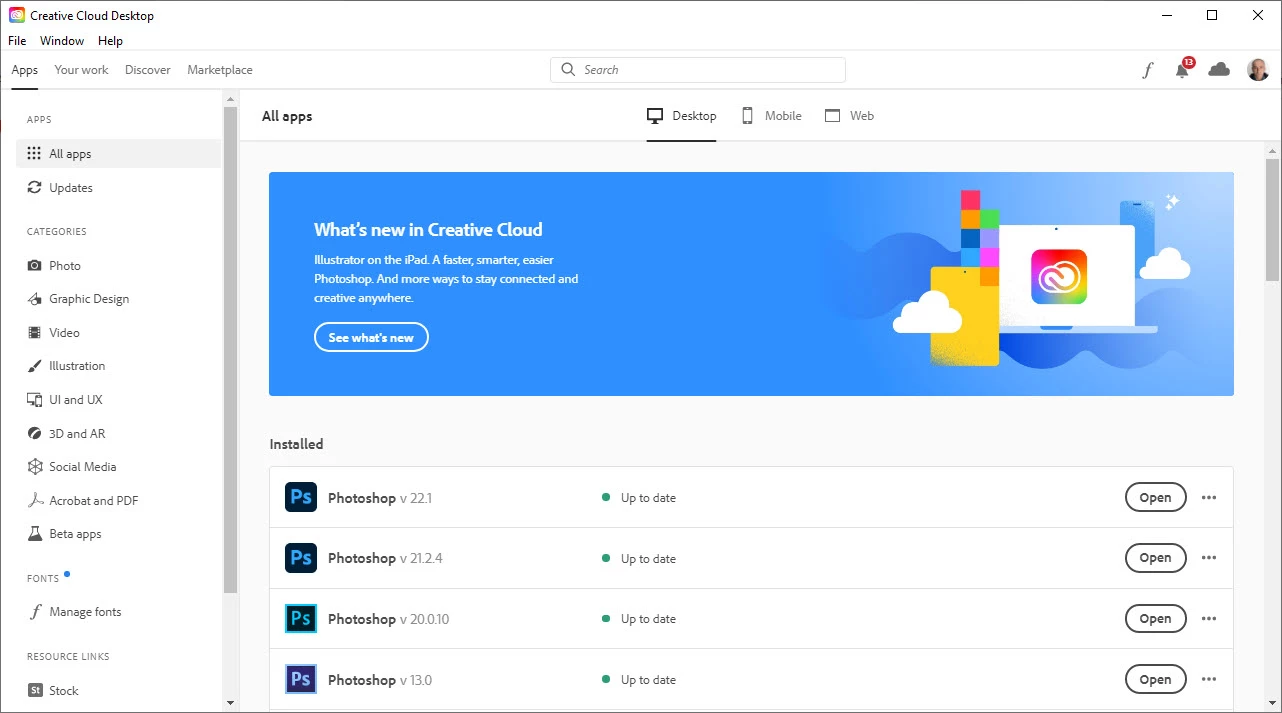Viewport: 1282px width, 713px height.
Task: Click in the Search field
Action: 698,70
